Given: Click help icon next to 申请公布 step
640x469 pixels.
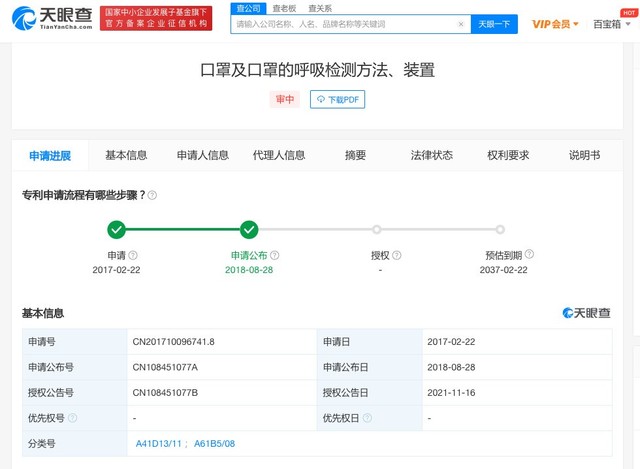Looking at the screenshot, I should coord(275,255).
